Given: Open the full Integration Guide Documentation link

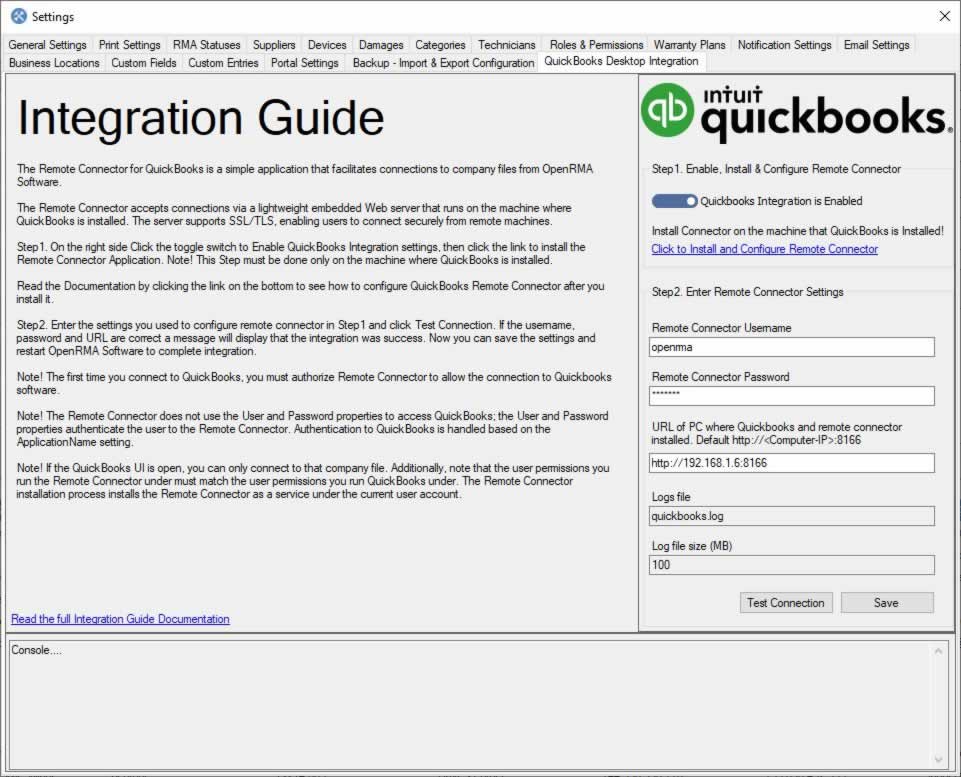Looking at the screenshot, I should (120, 619).
